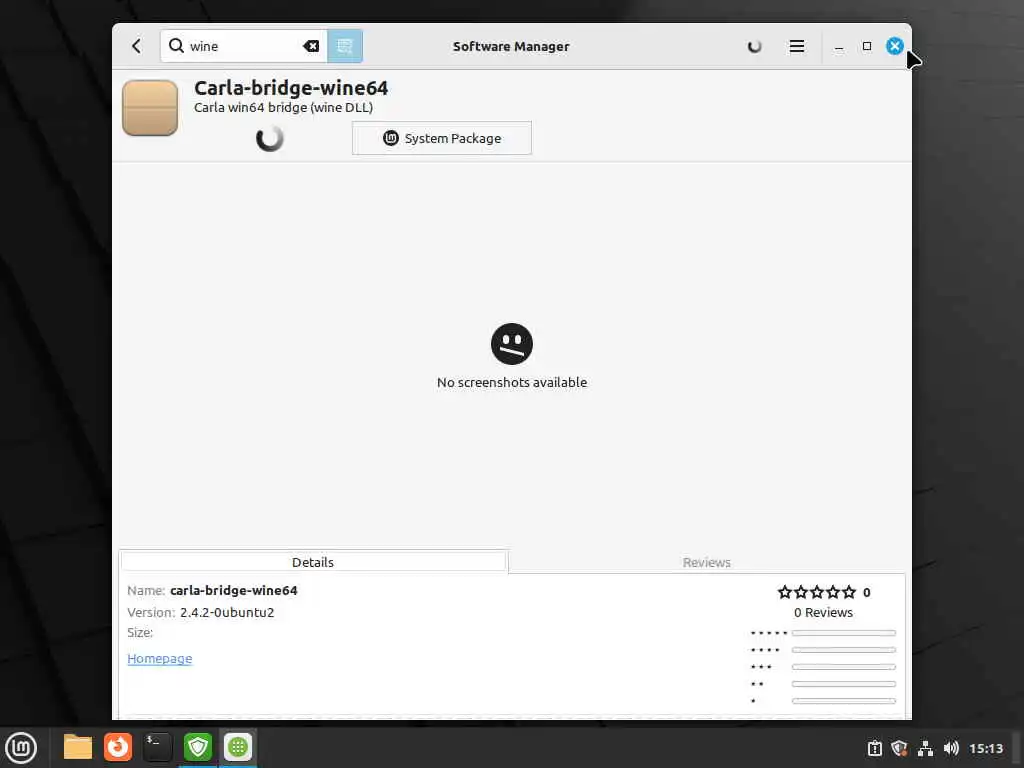Open the update shield tray icon

(900, 748)
